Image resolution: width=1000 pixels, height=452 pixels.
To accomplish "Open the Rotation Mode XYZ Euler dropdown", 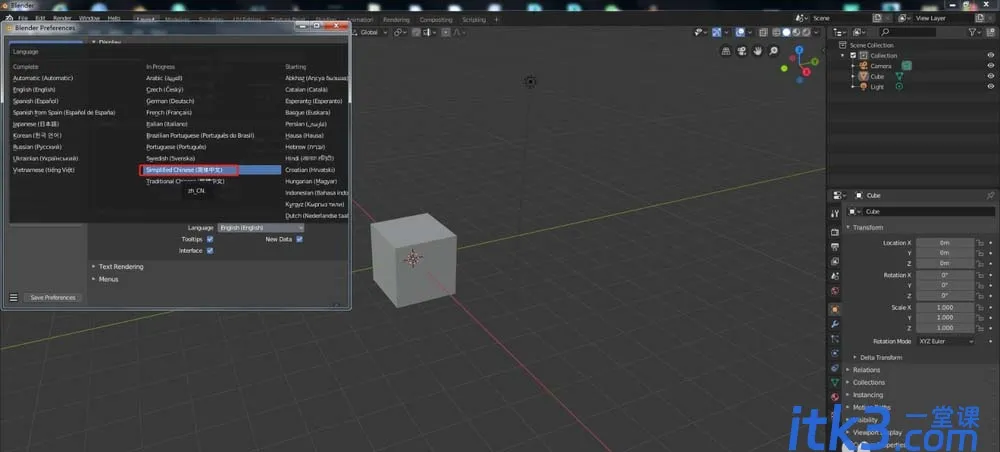I will click(946, 341).
